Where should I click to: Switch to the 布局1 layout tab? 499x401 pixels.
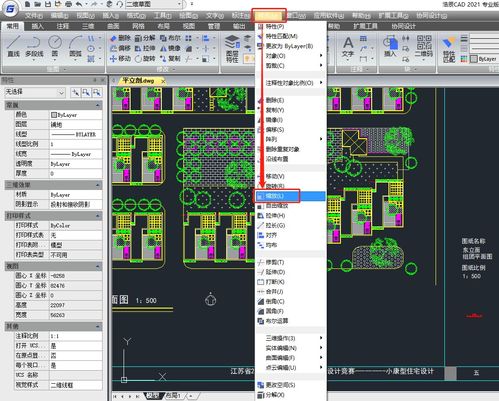[x=173, y=396]
